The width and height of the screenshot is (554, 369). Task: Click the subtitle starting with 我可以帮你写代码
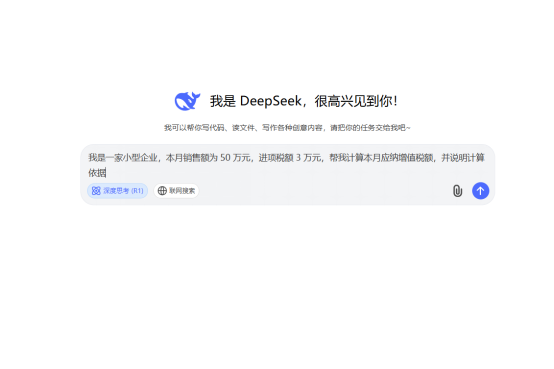[287, 128]
